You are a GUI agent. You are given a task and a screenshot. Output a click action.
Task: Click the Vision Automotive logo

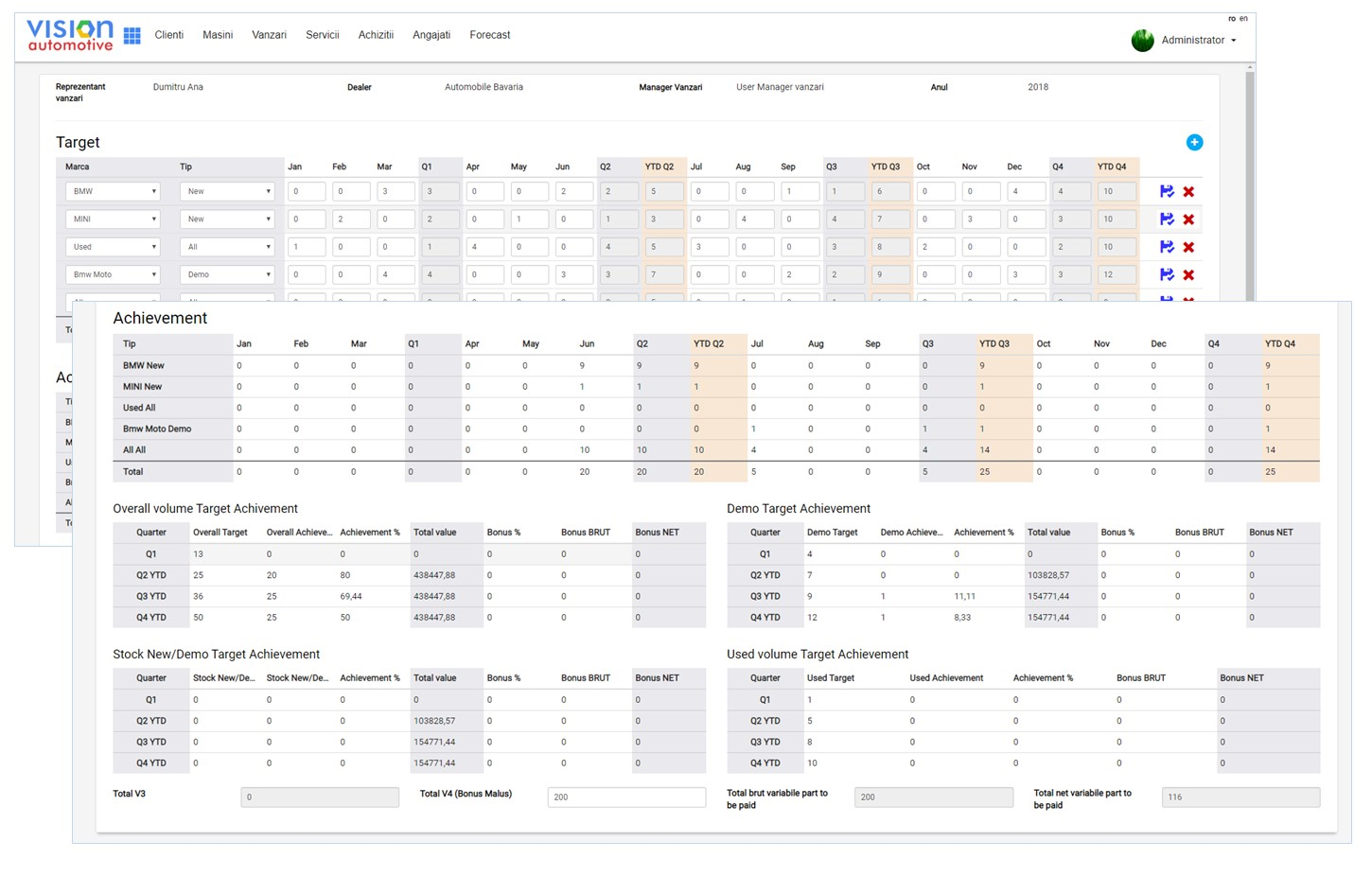pyautogui.click(x=70, y=35)
